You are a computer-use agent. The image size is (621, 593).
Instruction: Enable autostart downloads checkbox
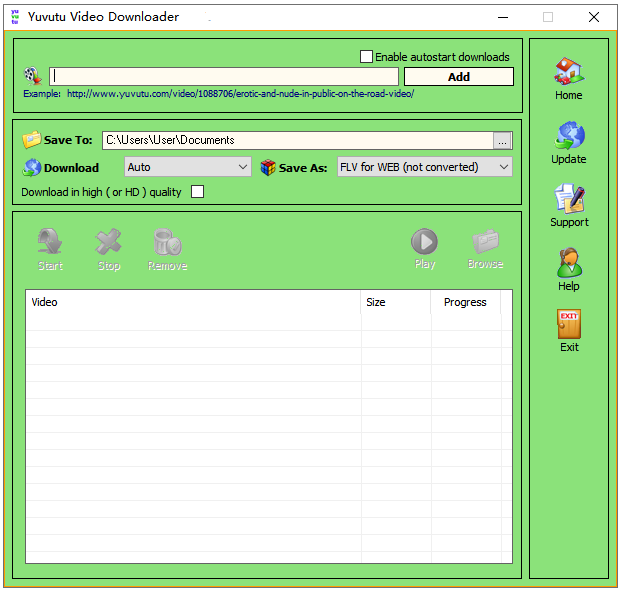[x=366, y=57]
